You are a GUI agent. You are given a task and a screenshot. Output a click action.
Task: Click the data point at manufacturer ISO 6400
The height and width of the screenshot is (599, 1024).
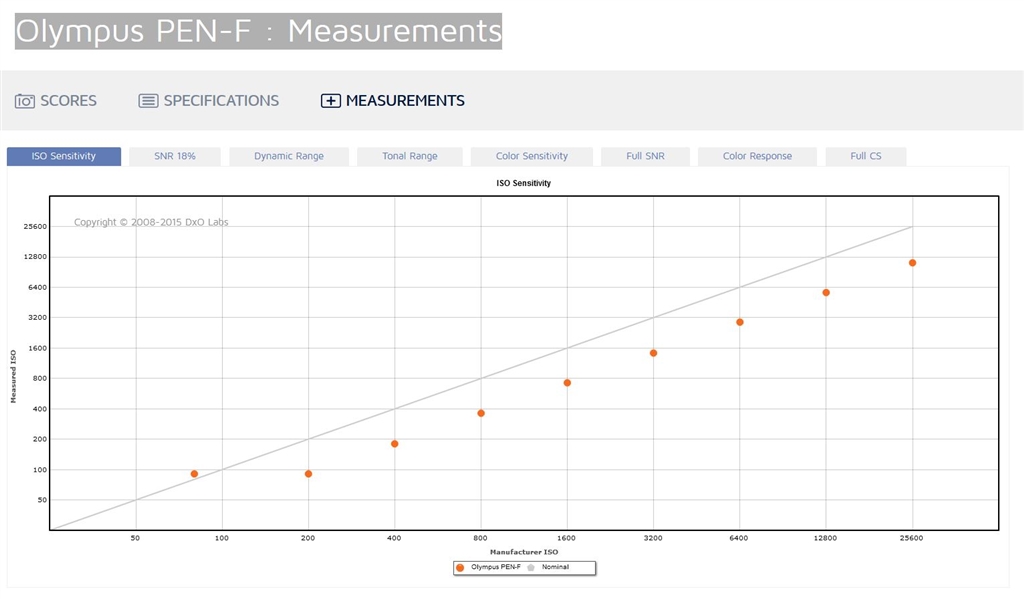point(740,322)
